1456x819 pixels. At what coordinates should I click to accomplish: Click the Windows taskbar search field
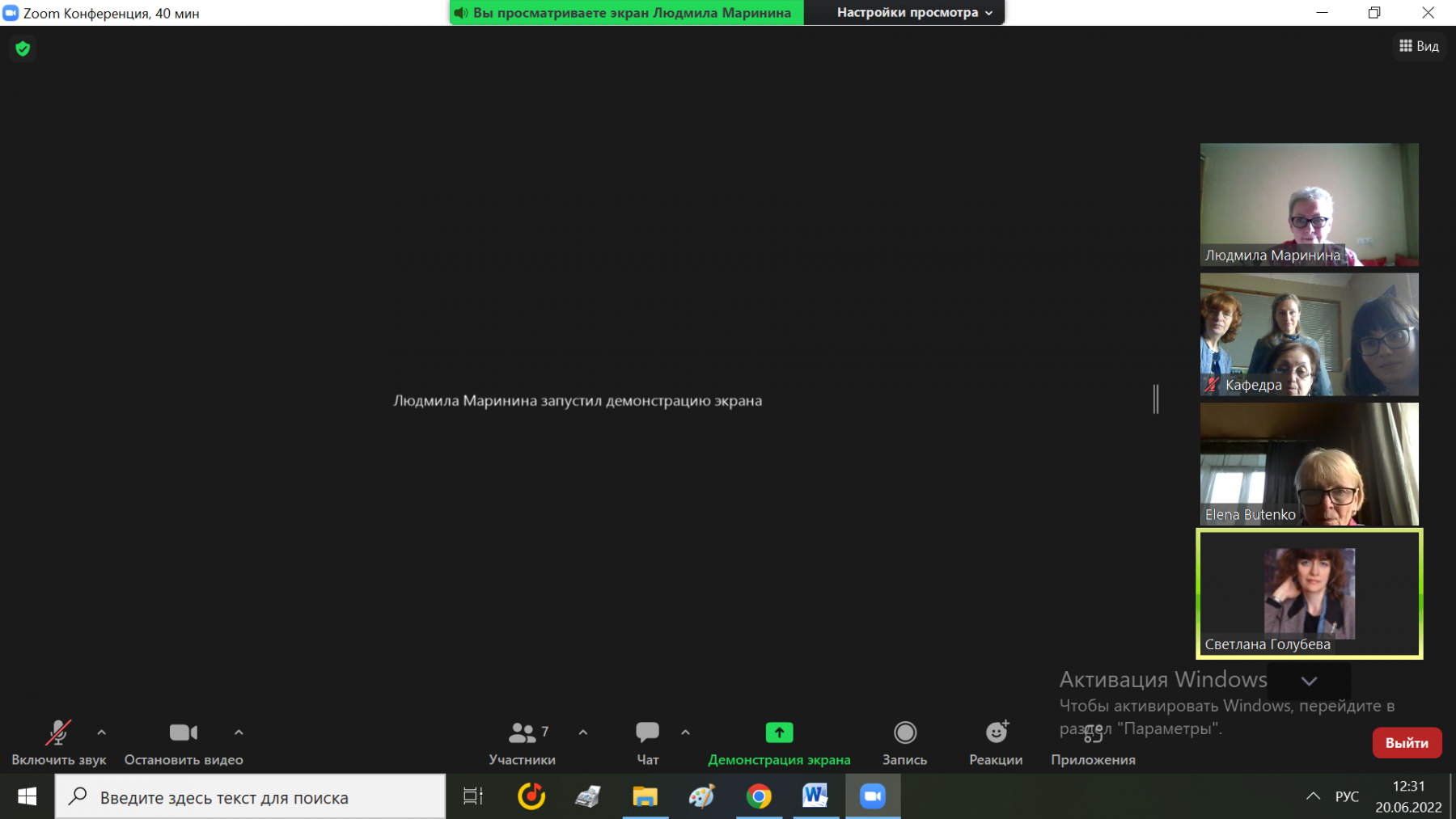tap(250, 796)
